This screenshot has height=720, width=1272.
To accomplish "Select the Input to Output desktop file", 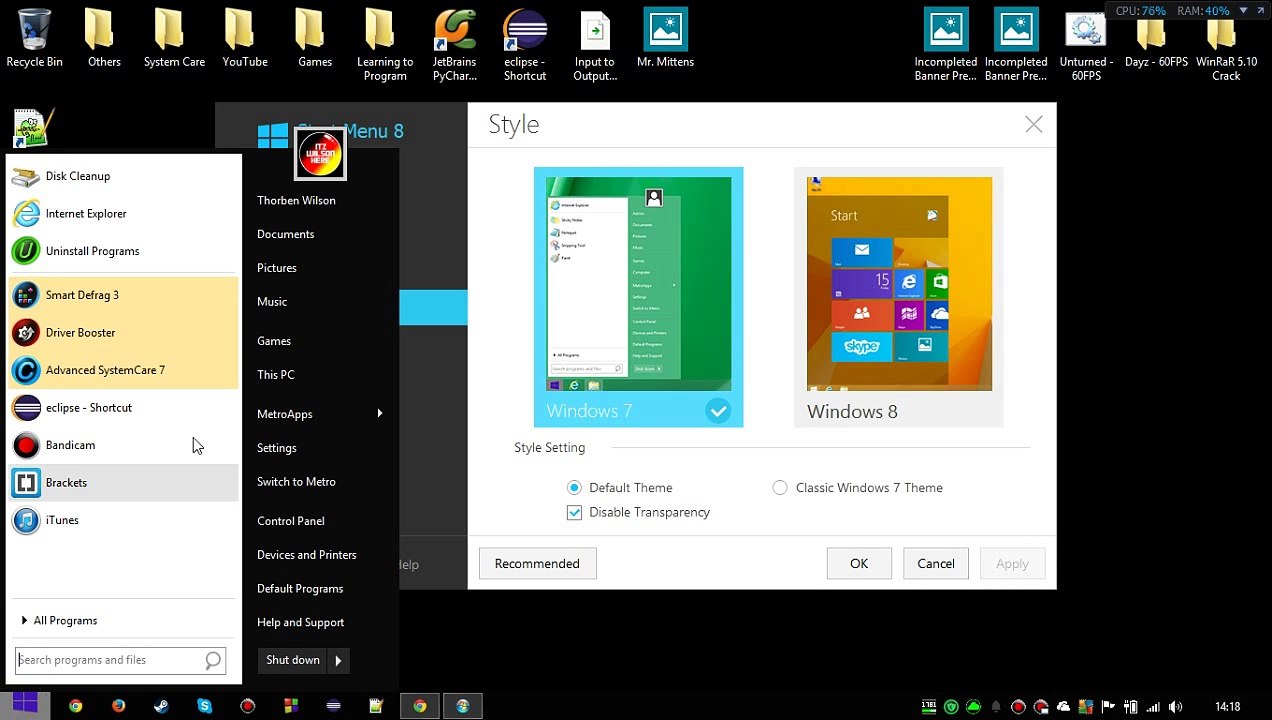I will point(595,46).
